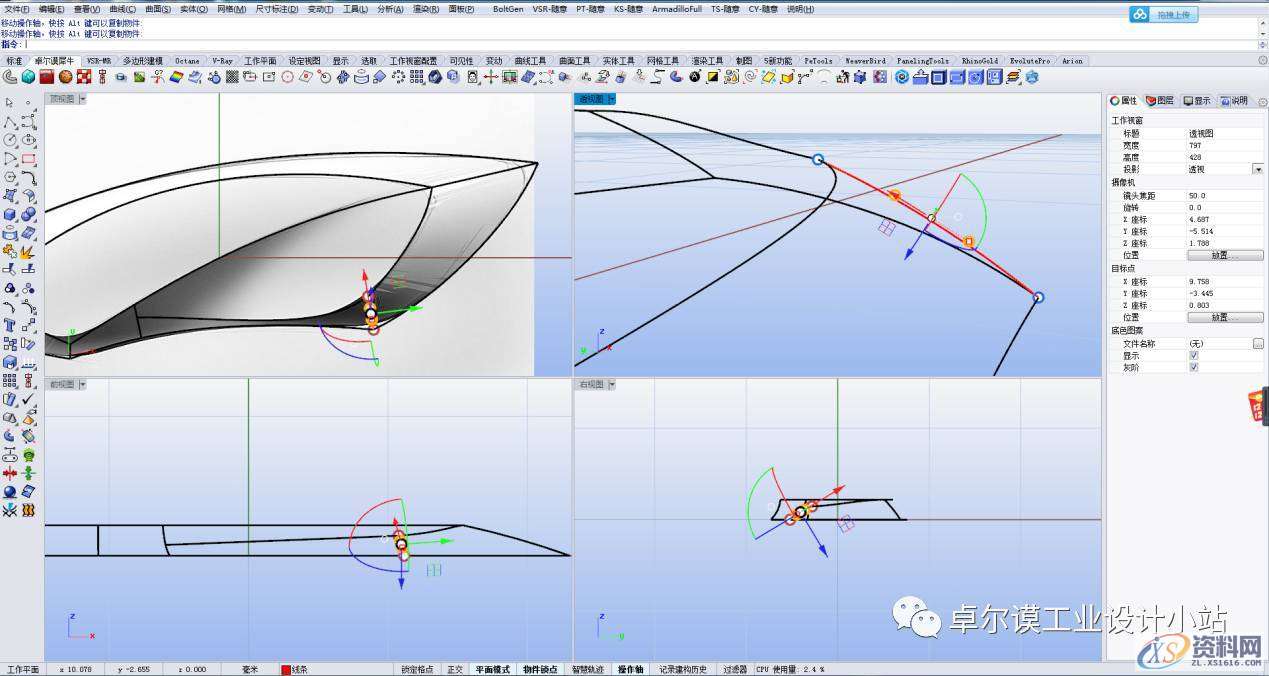
Task: Select the Text tool in left toolbar
Action: click(x=9, y=325)
